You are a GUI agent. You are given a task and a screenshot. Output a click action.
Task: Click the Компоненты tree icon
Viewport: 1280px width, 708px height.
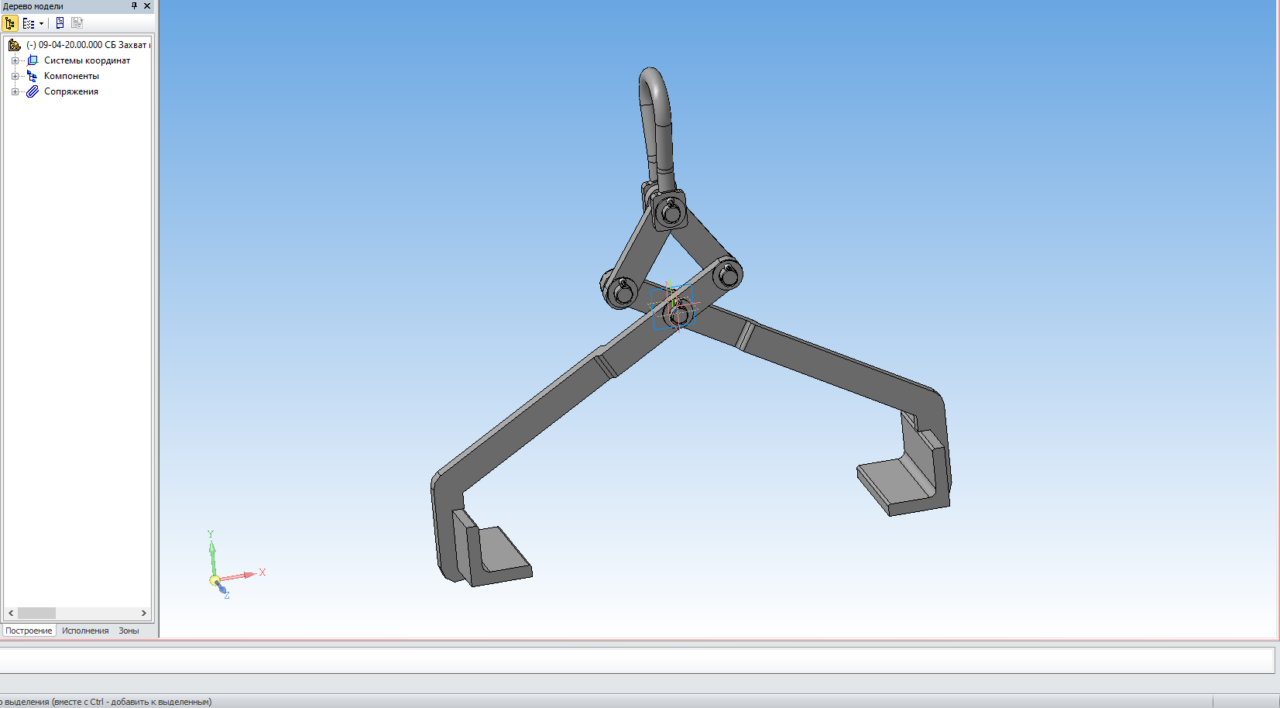[32, 76]
